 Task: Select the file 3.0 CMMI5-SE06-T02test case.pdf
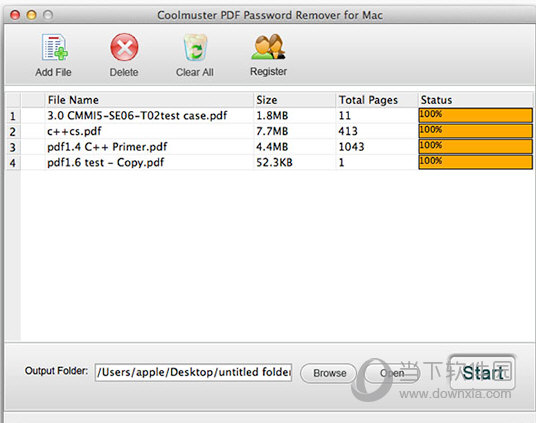tap(137, 116)
